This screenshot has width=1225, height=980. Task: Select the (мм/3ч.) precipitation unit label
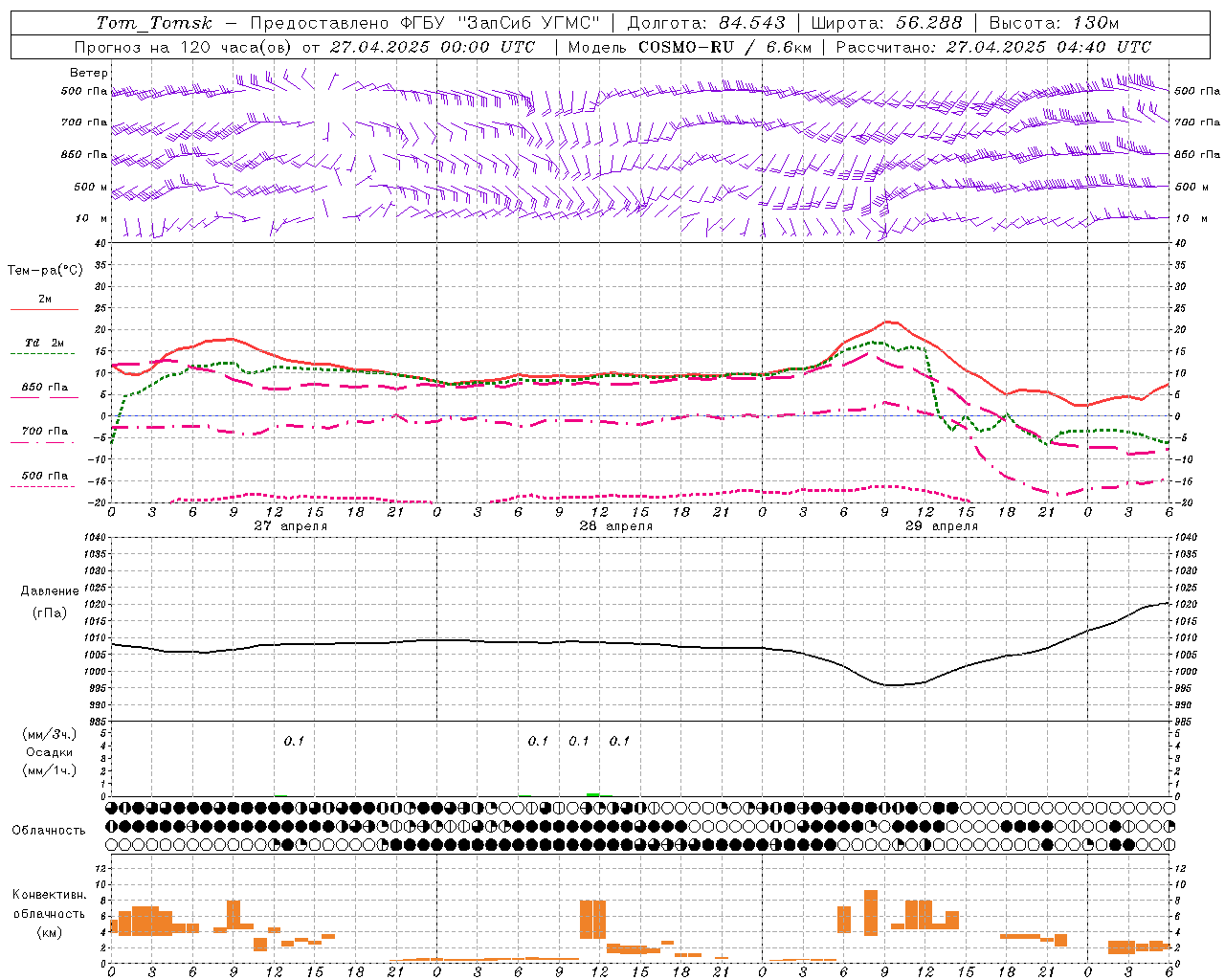(x=49, y=734)
